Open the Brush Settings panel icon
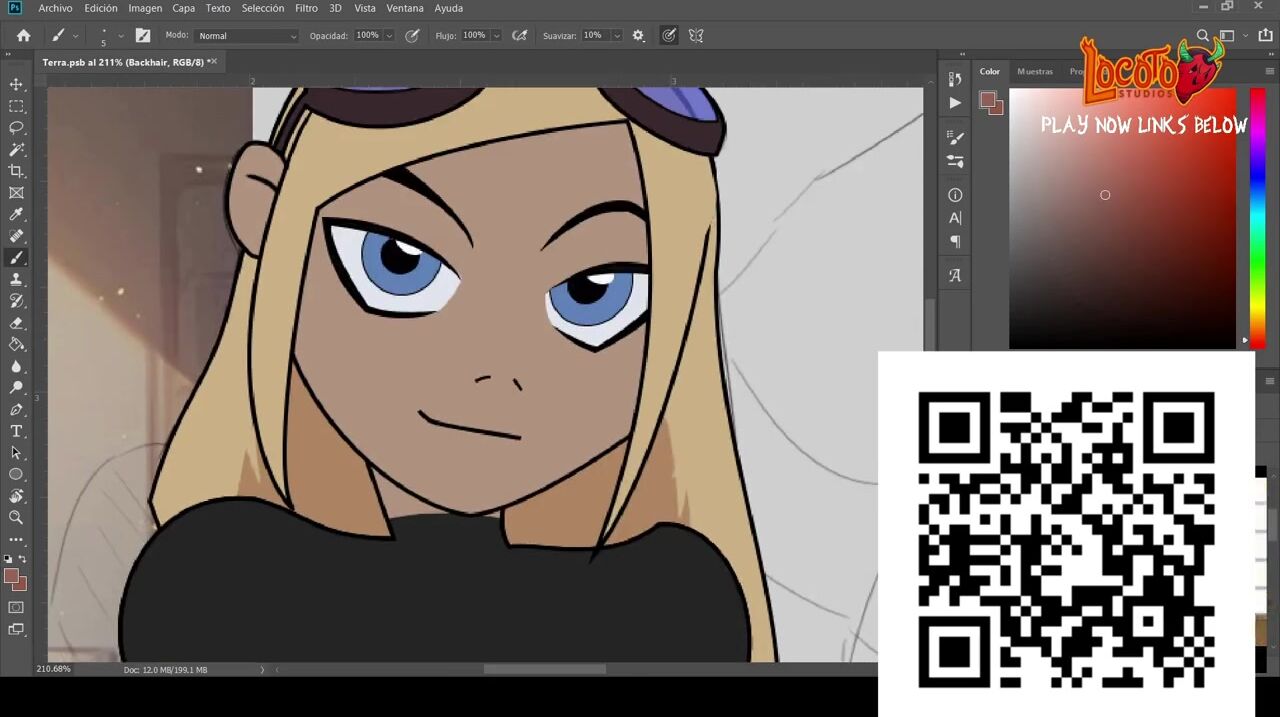Image resolution: width=1280 pixels, height=717 pixels. 955,138
